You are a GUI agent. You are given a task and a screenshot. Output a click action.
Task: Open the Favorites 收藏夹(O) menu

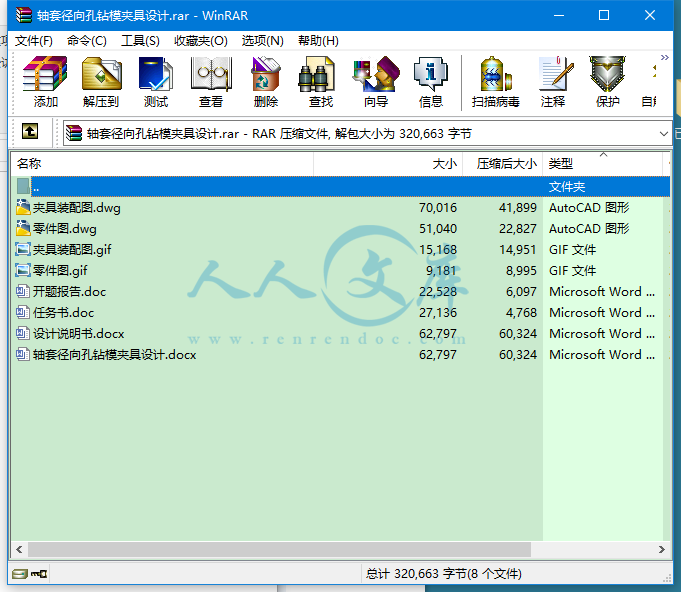(200, 41)
